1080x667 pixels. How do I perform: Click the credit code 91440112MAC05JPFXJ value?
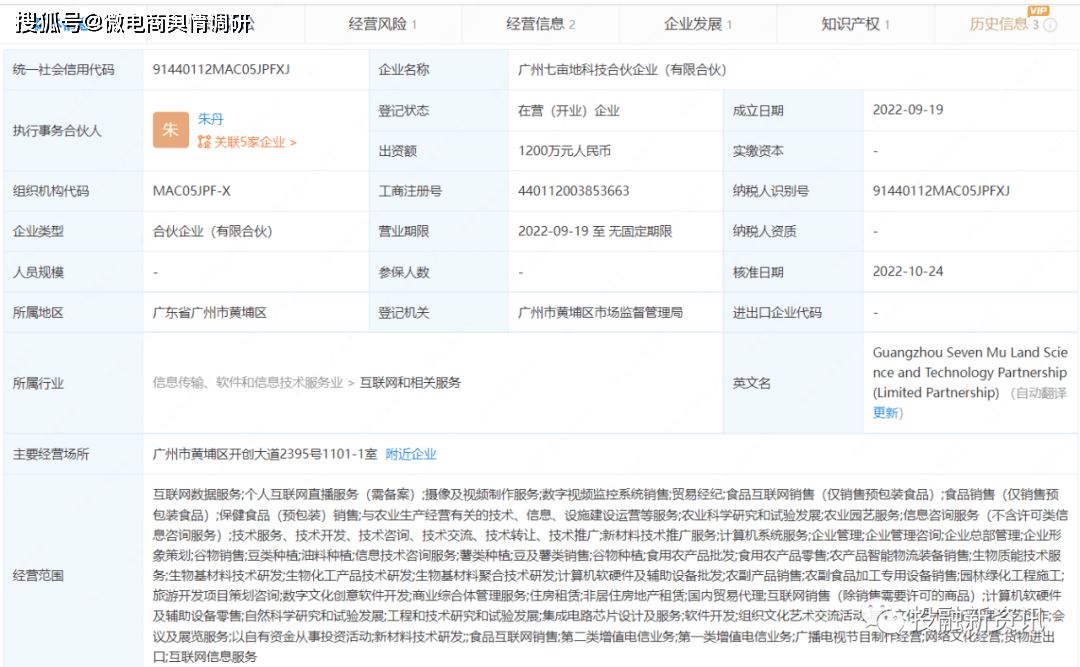pyautogui.click(x=221, y=69)
